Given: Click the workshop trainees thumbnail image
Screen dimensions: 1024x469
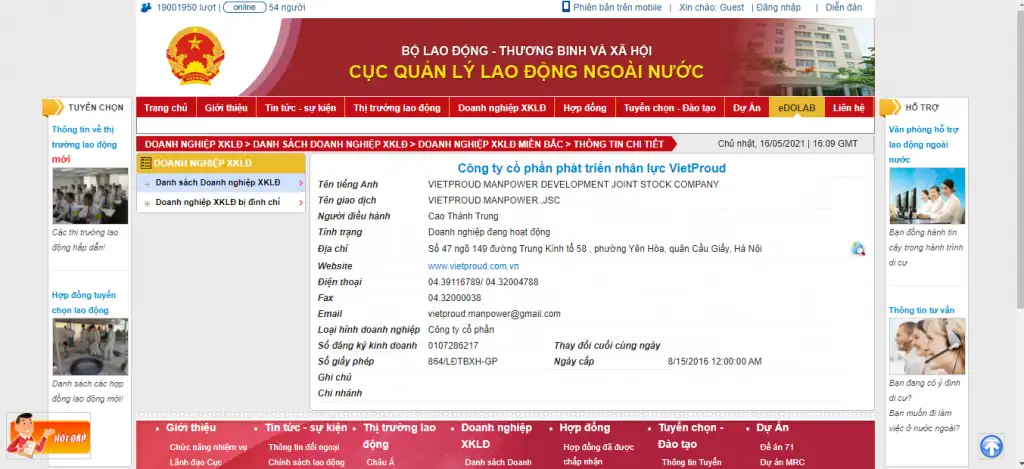Looking at the screenshot, I should [90, 347].
